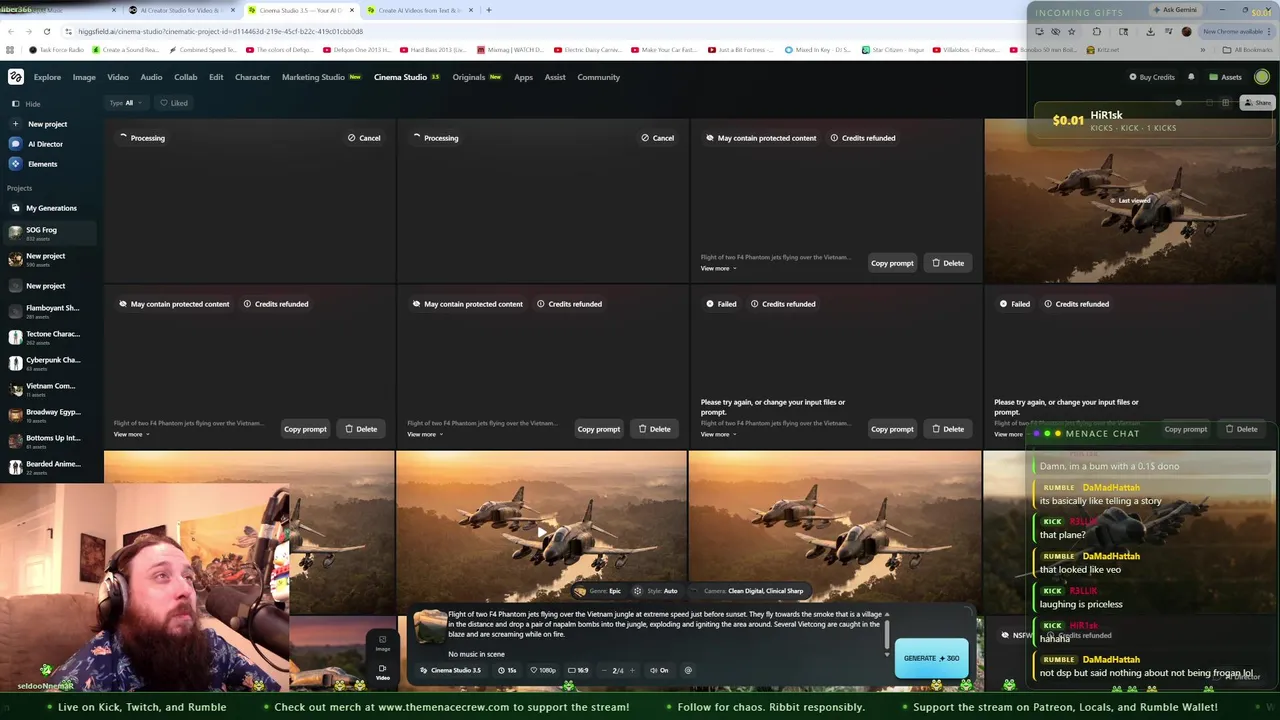Open My Generations in sidebar
The width and height of the screenshot is (1280, 720).
point(51,208)
